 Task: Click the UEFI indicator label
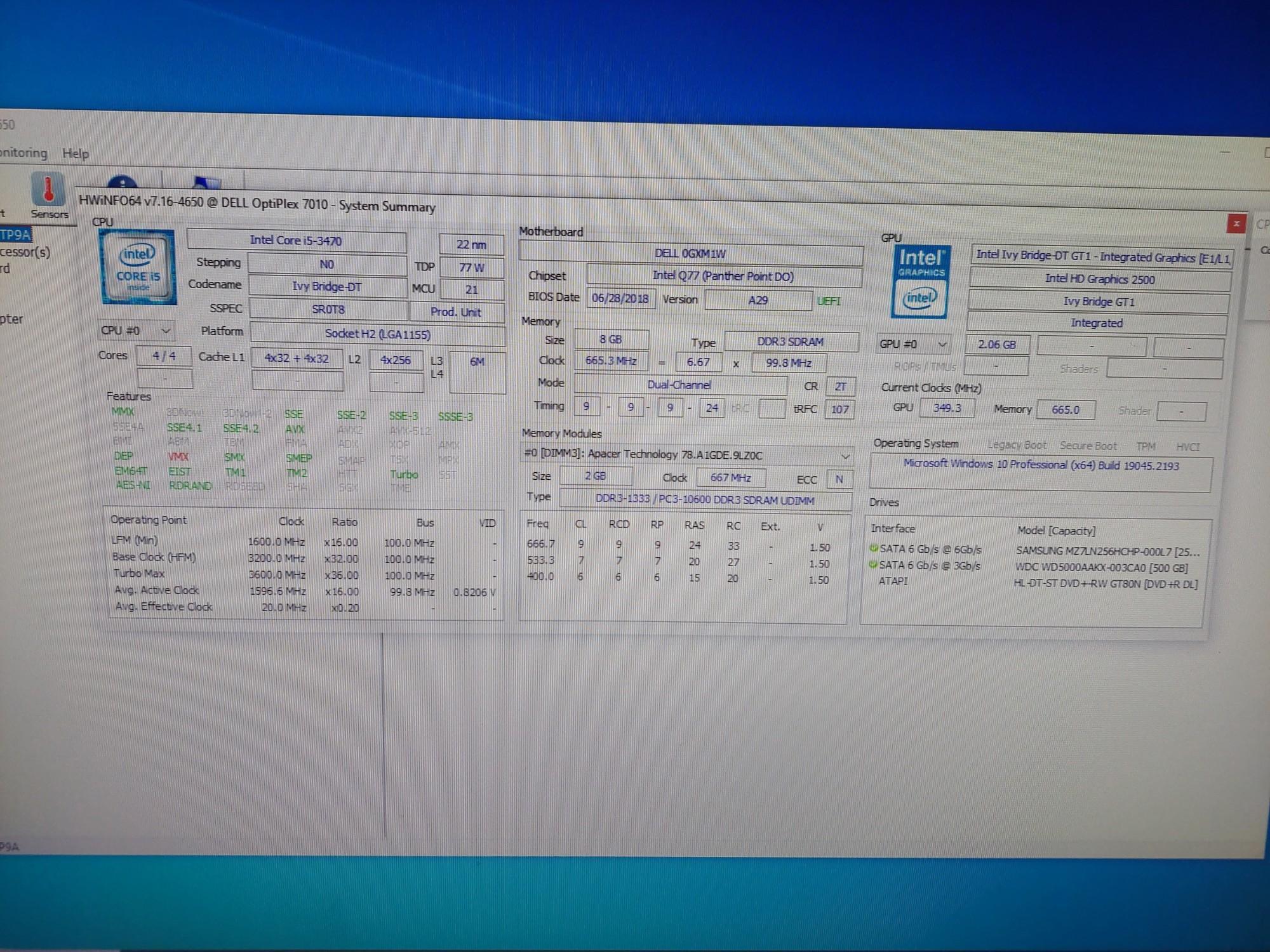[x=829, y=301]
